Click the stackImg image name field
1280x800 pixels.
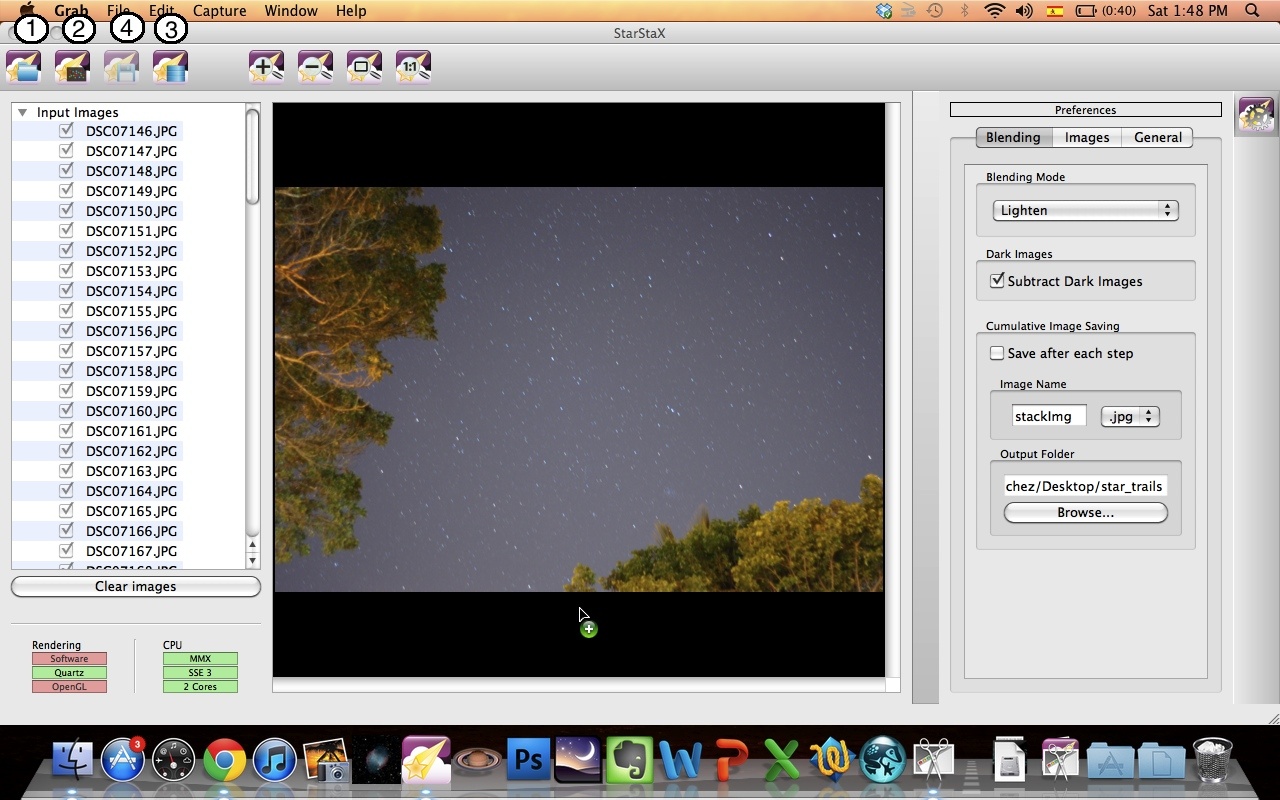1048,417
